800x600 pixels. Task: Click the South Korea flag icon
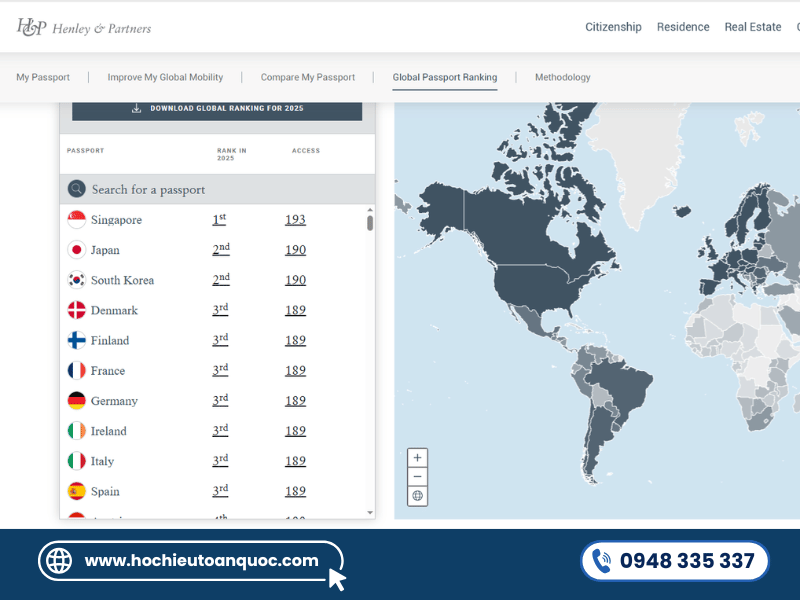[x=77, y=280]
